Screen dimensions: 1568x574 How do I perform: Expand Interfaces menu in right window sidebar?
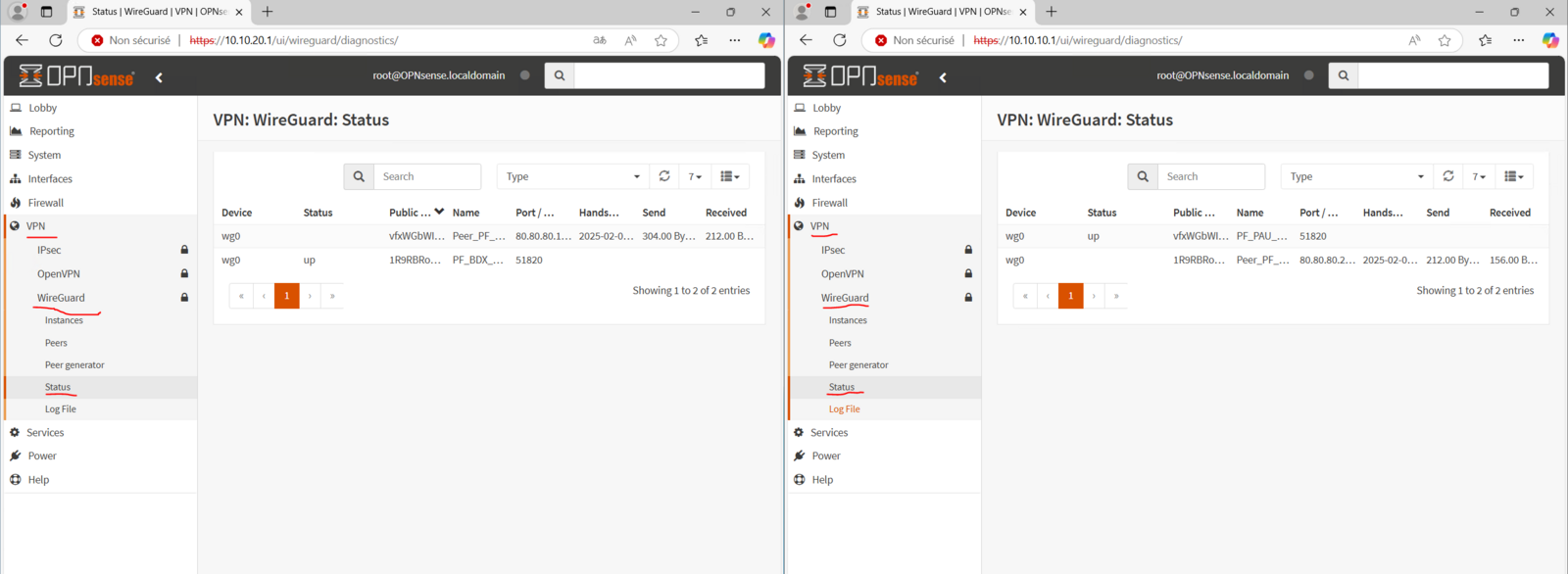(x=834, y=179)
